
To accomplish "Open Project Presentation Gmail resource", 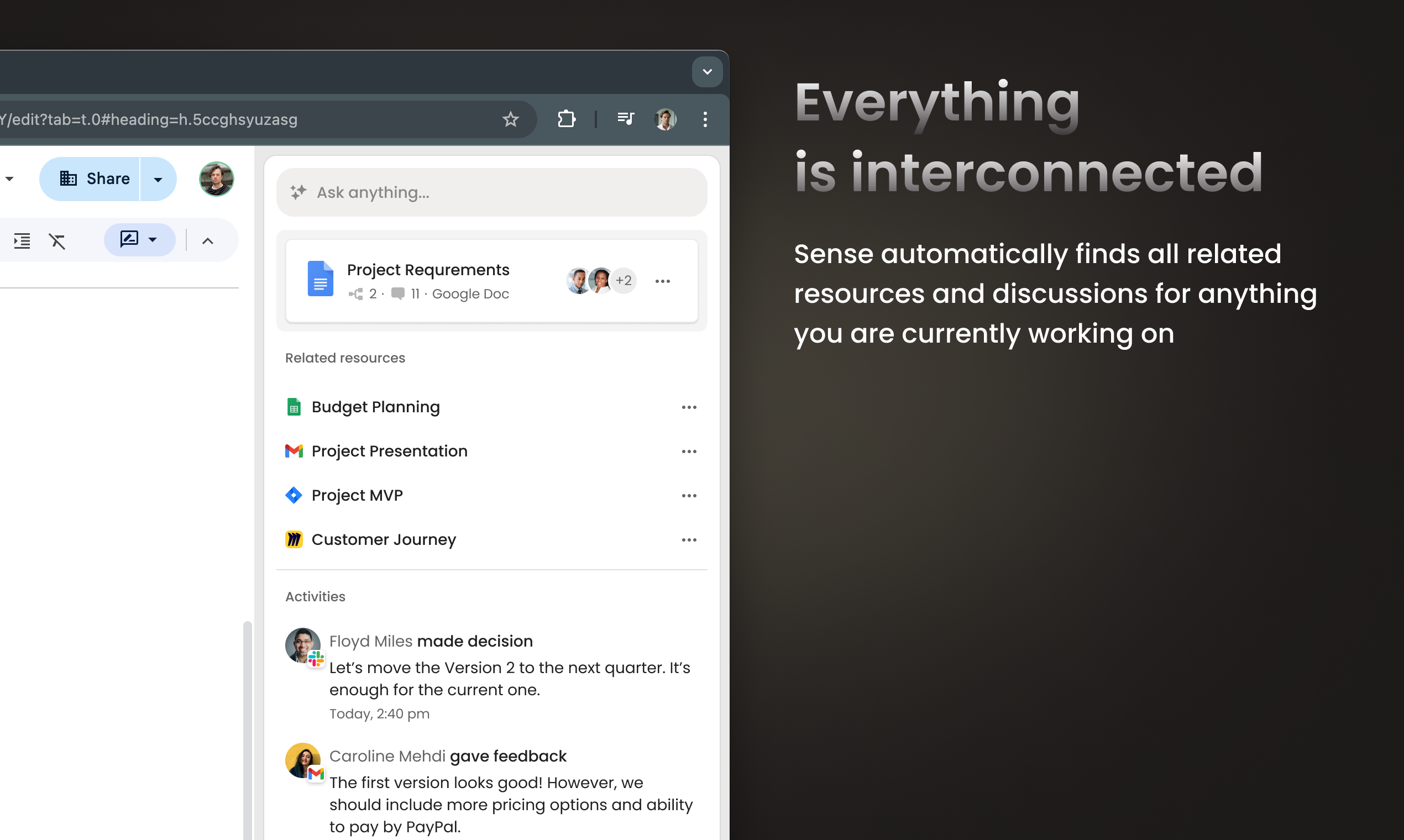I will coord(389,451).
